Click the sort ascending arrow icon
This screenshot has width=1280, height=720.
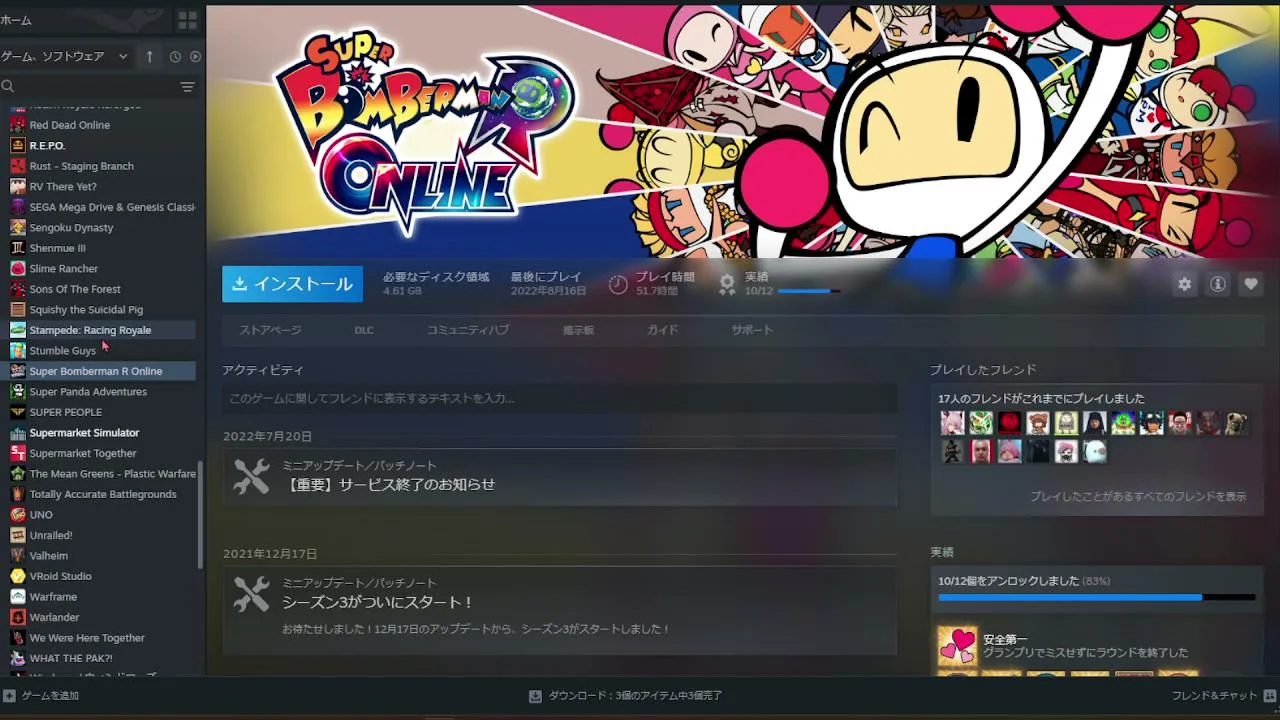[x=150, y=57]
